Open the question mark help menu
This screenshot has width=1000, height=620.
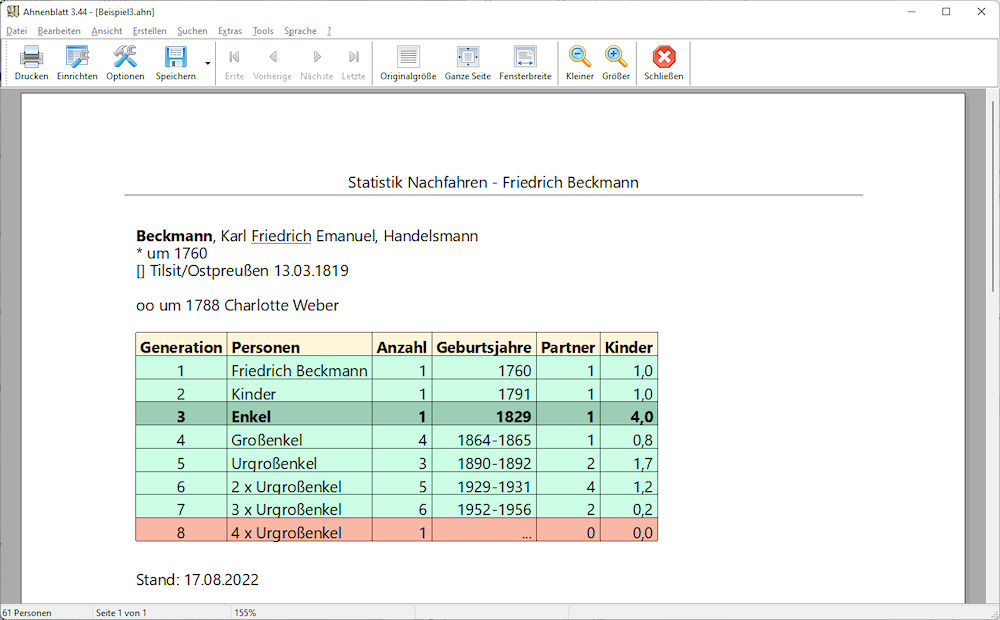tap(329, 31)
